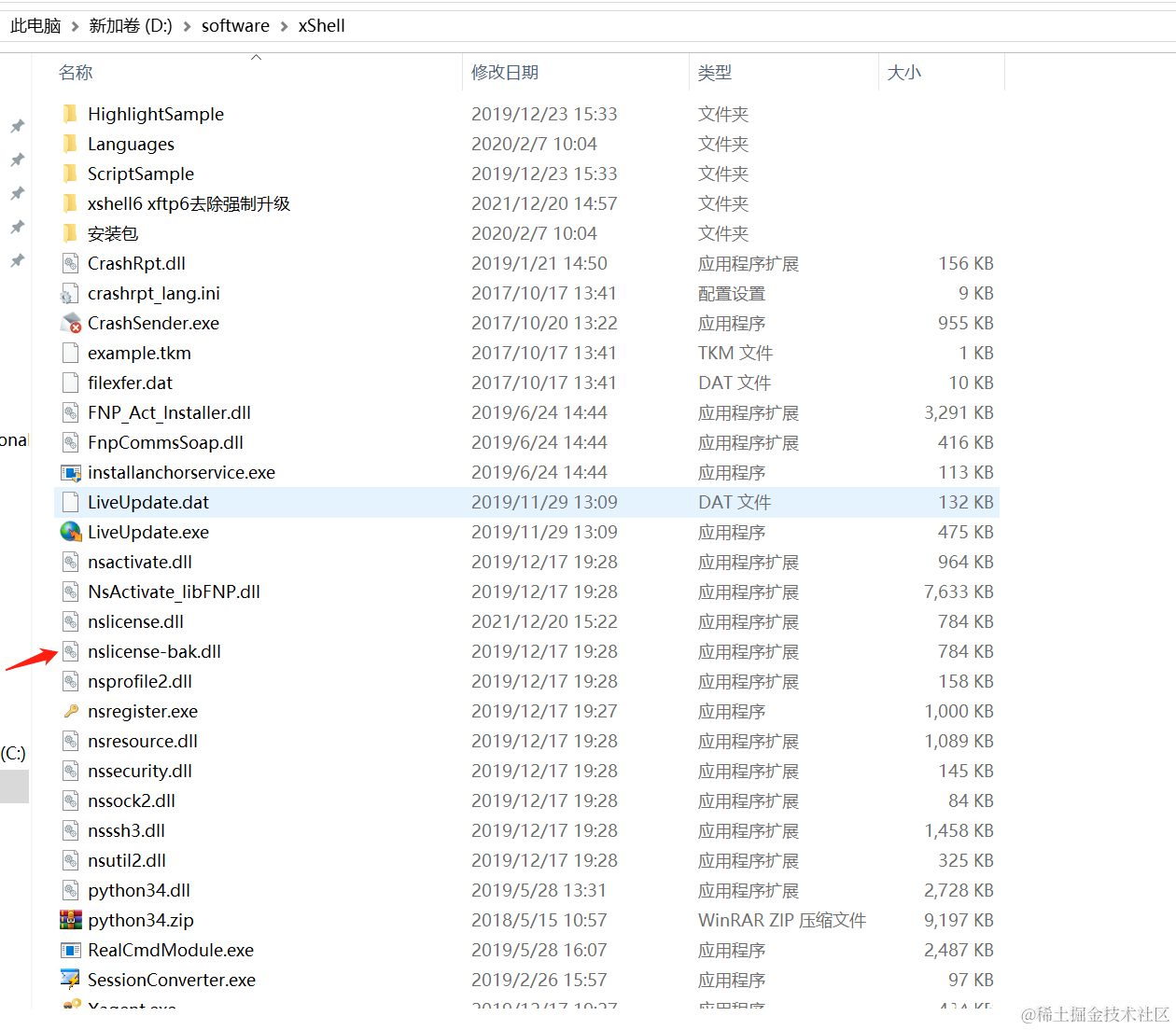This screenshot has width=1176, height=1030.
Task: Sort by 大小 column header
Action: [903, 72]
